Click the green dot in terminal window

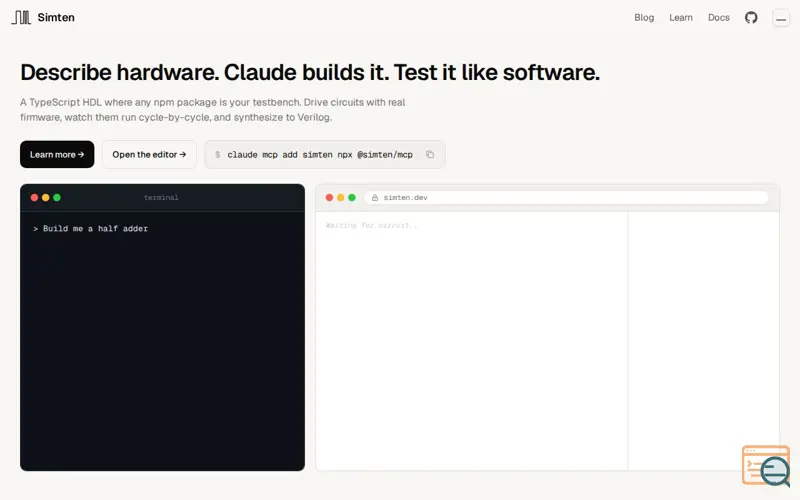57,197
